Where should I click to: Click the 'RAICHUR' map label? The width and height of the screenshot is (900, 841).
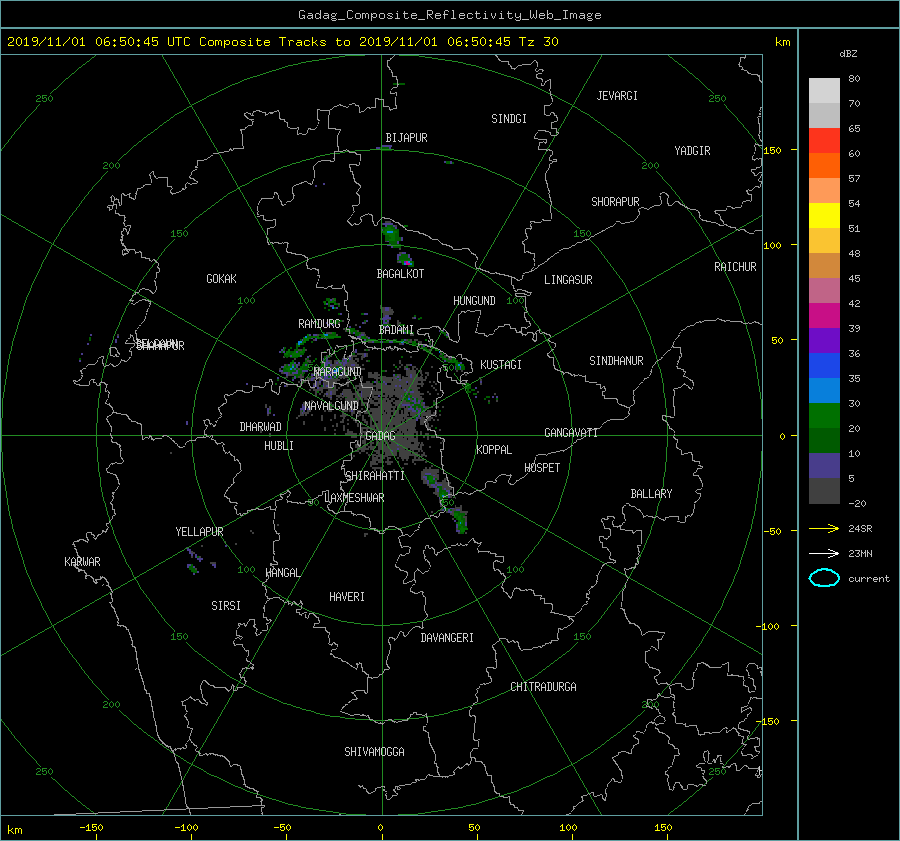pyautogui.click(x=735, y=267)
